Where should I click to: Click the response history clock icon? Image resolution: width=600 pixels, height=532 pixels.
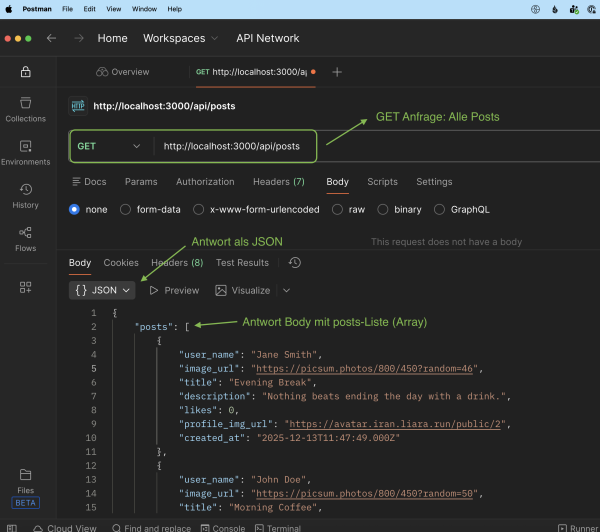(x=294, y=263)
